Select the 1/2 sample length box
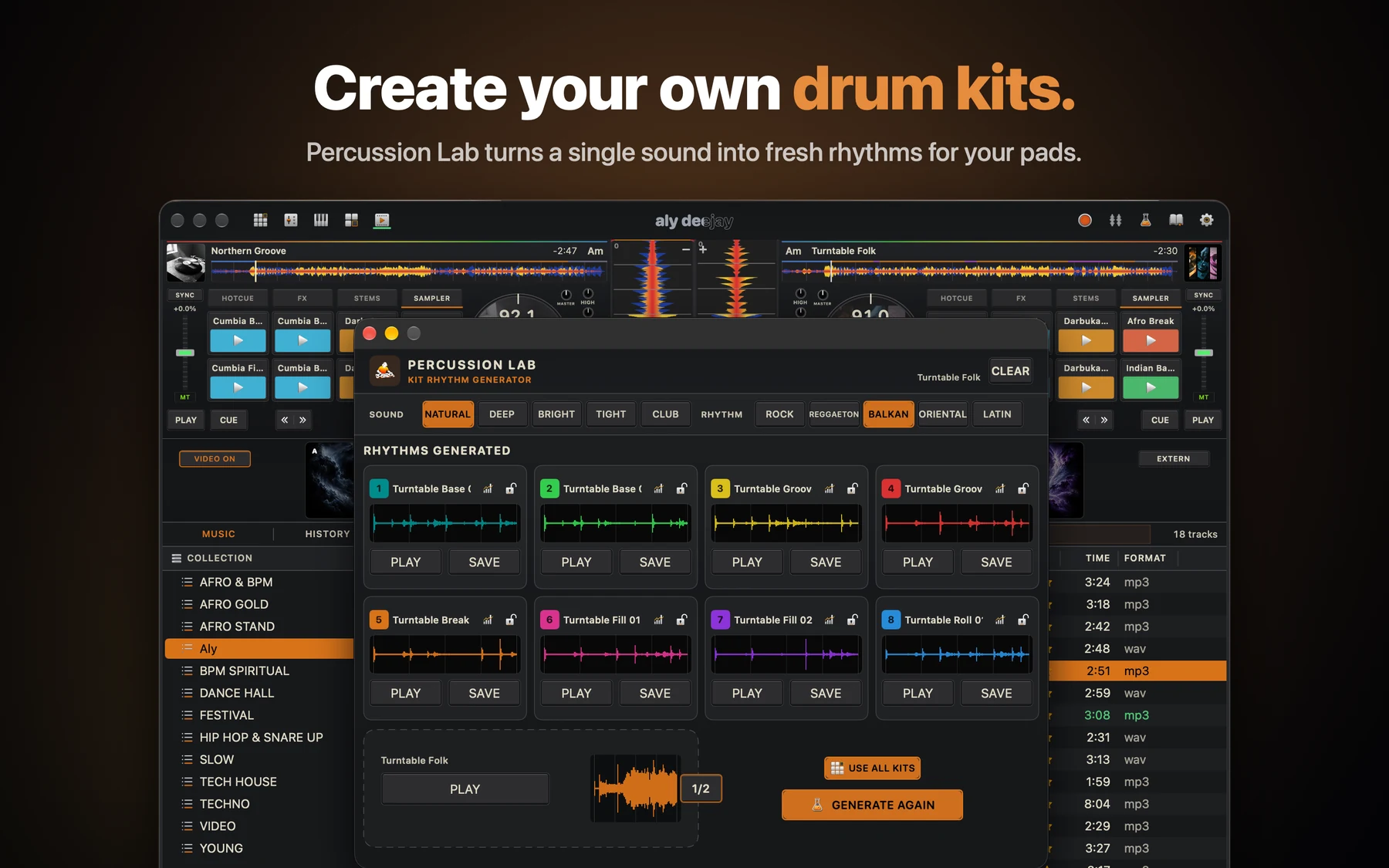Image resolution: width=1389 pixels, height=868 pixels. (701, 789)
